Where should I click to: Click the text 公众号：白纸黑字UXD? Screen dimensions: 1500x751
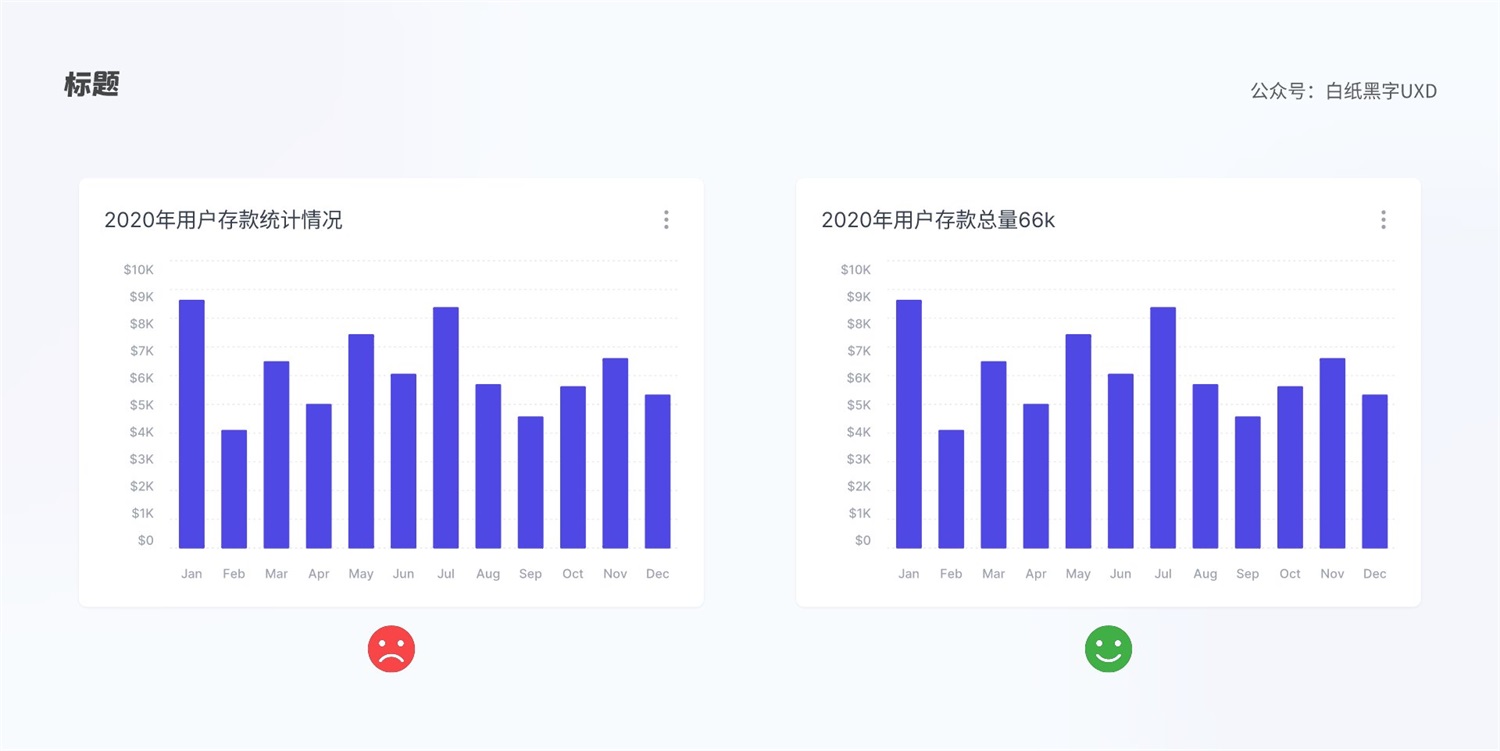coord(1343,91)
